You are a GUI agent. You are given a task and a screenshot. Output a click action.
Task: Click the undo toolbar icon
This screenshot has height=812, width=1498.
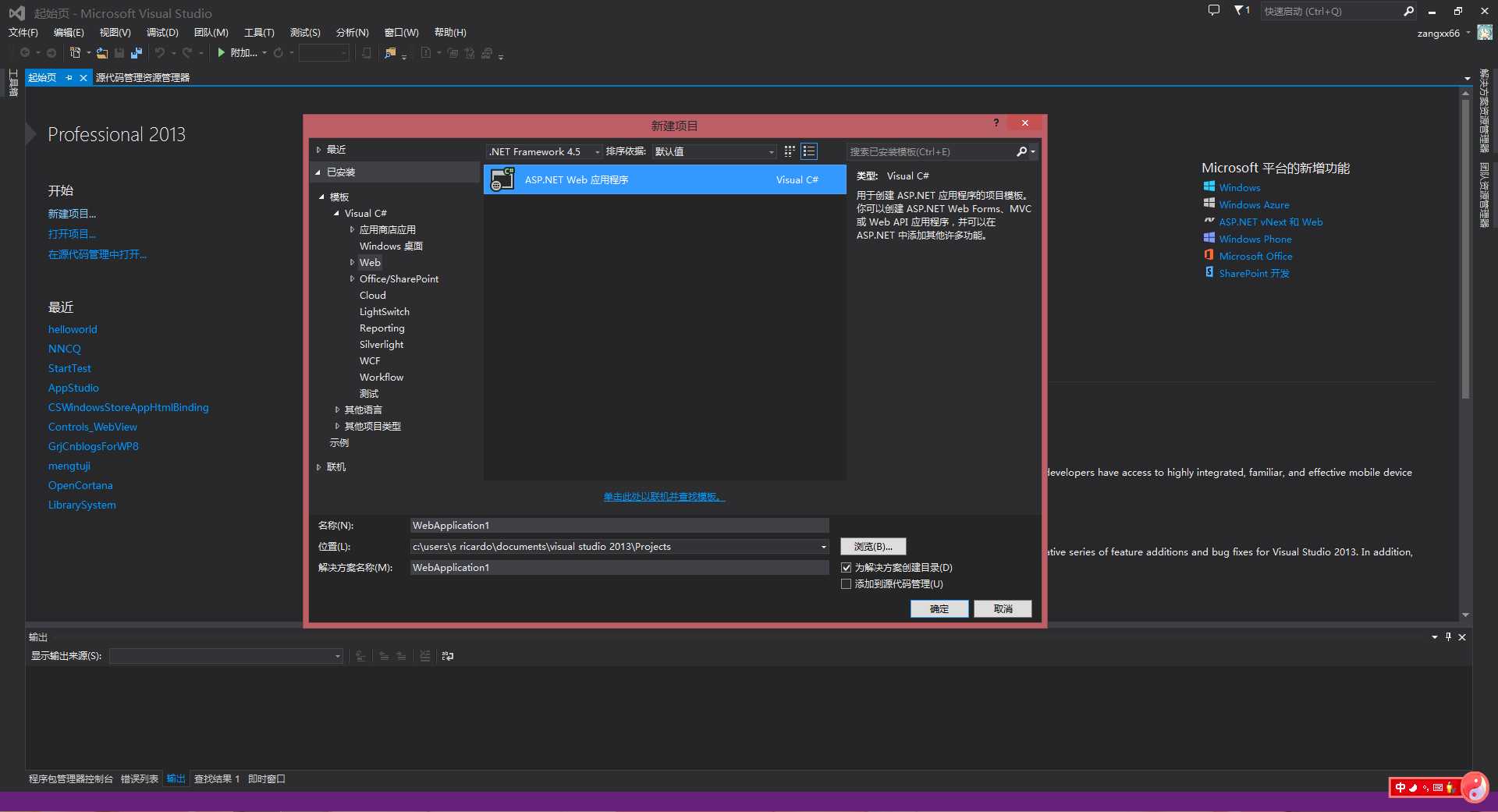(x=160, y=53)
